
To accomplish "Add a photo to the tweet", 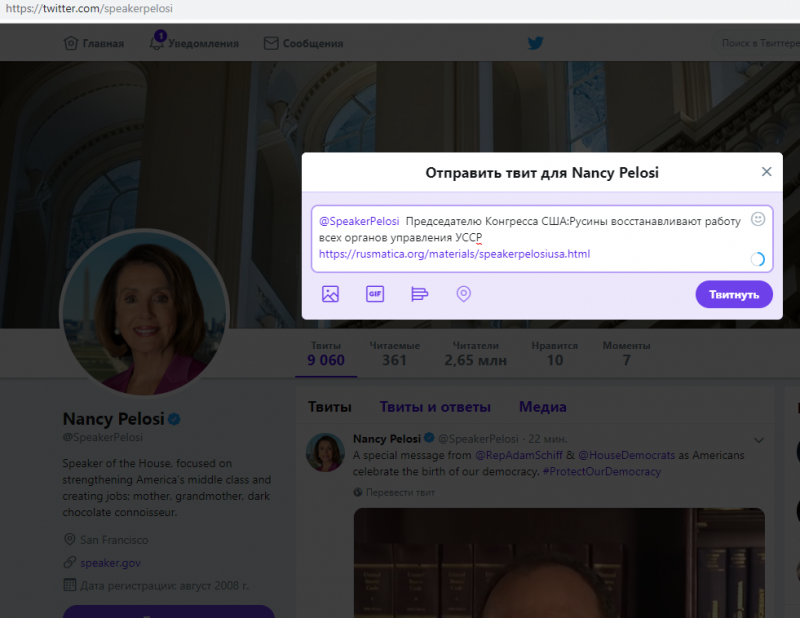I will [x=330, y=294].
